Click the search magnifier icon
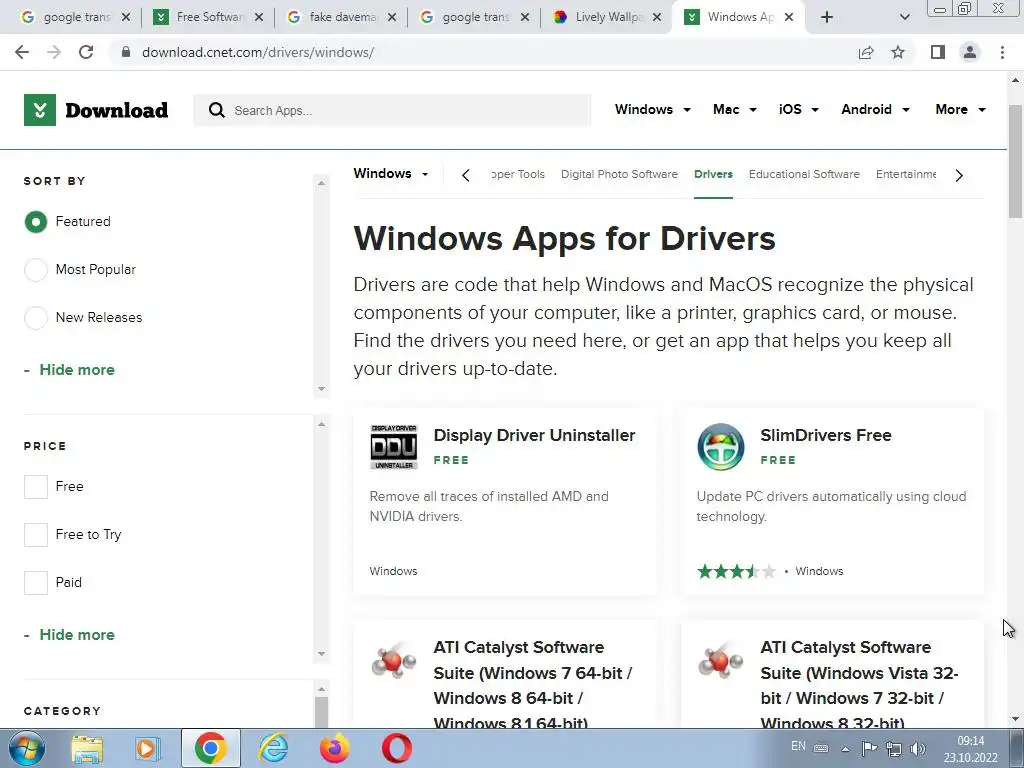Viewport: 1024px width, 768px height. 217,110
